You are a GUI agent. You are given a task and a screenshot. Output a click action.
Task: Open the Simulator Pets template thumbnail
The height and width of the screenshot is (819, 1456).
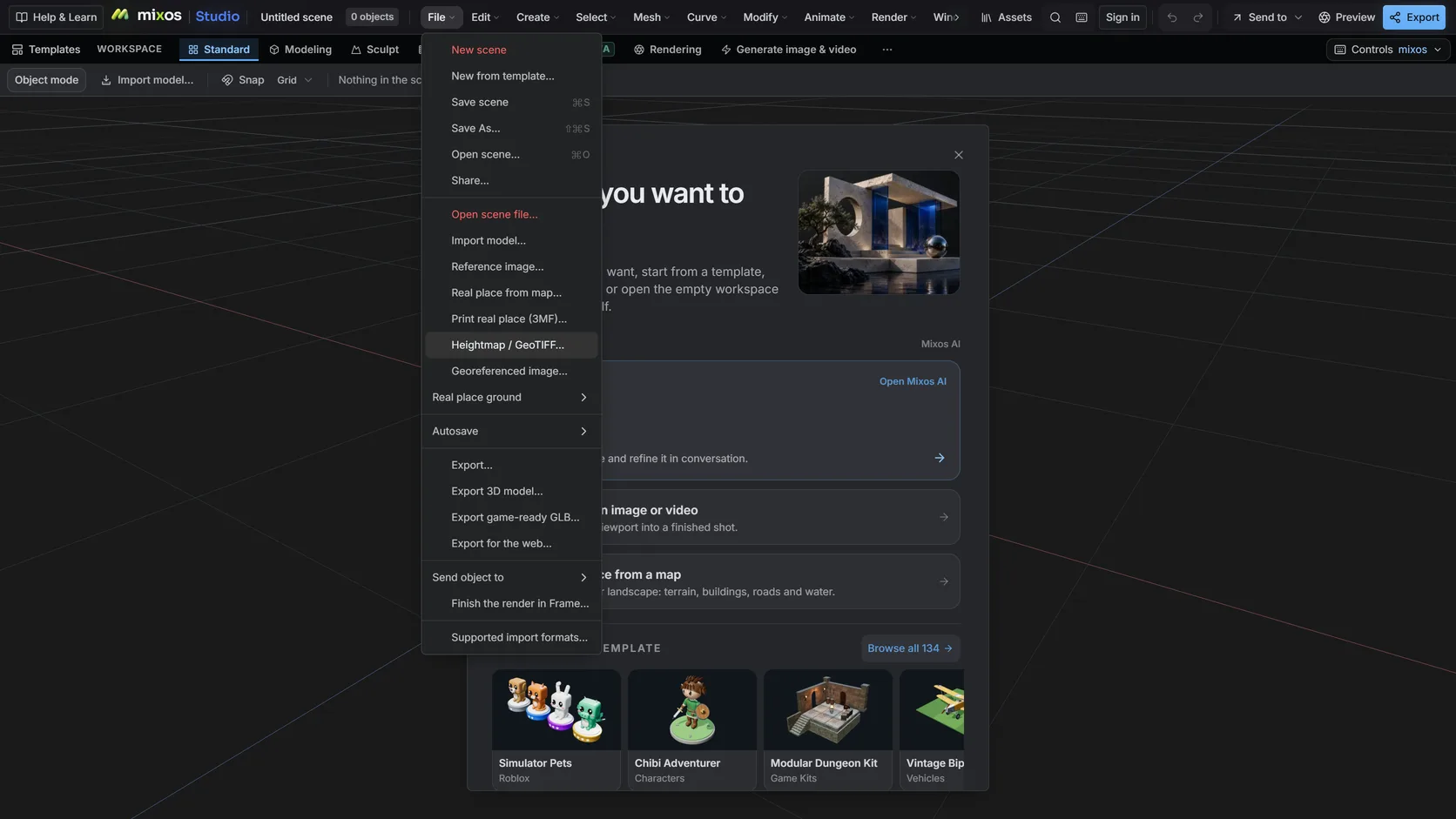pyautogui.click(x=556, y=709)
